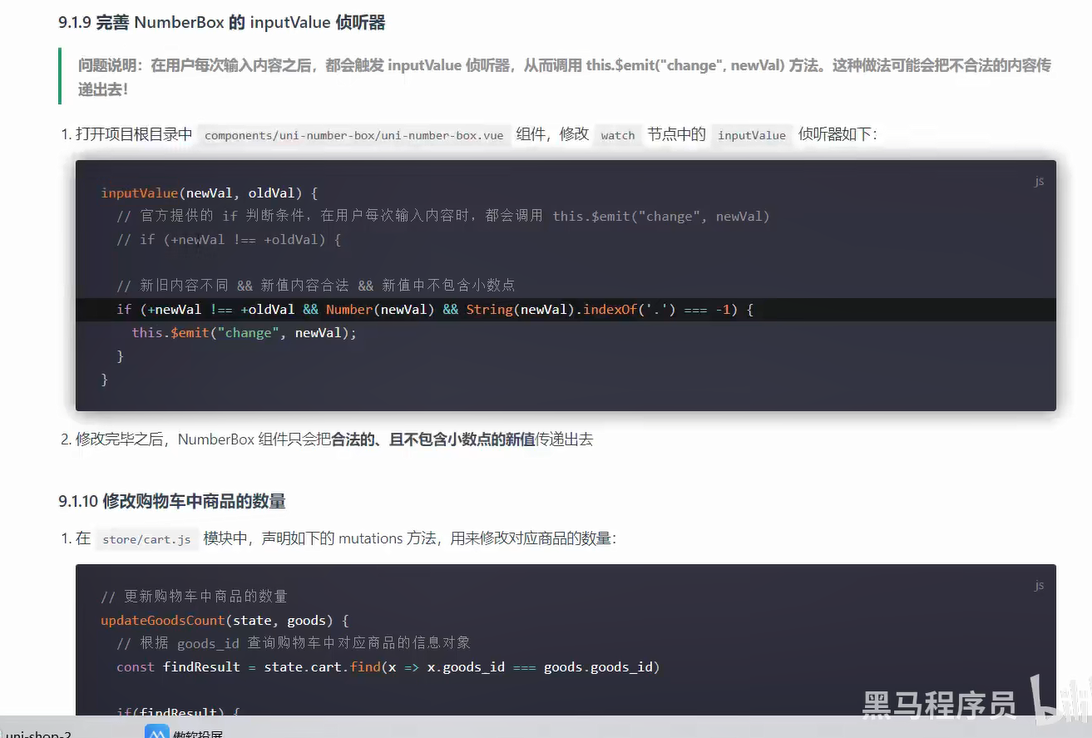Click the js language label on first code block
The image size is (1092, 738).
pyautogui.click(x=1038, y=181)
